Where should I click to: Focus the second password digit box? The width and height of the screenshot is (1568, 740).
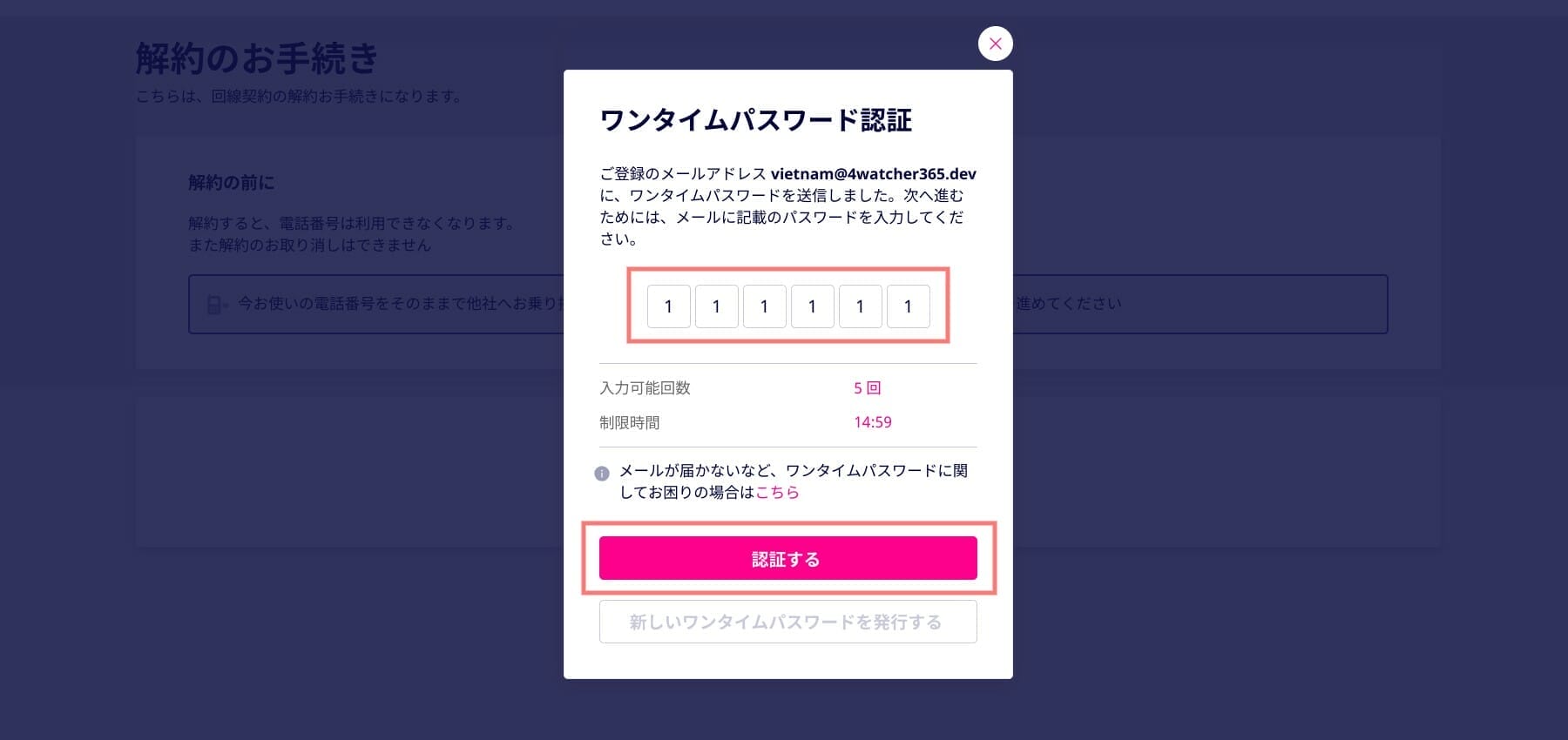717,306
